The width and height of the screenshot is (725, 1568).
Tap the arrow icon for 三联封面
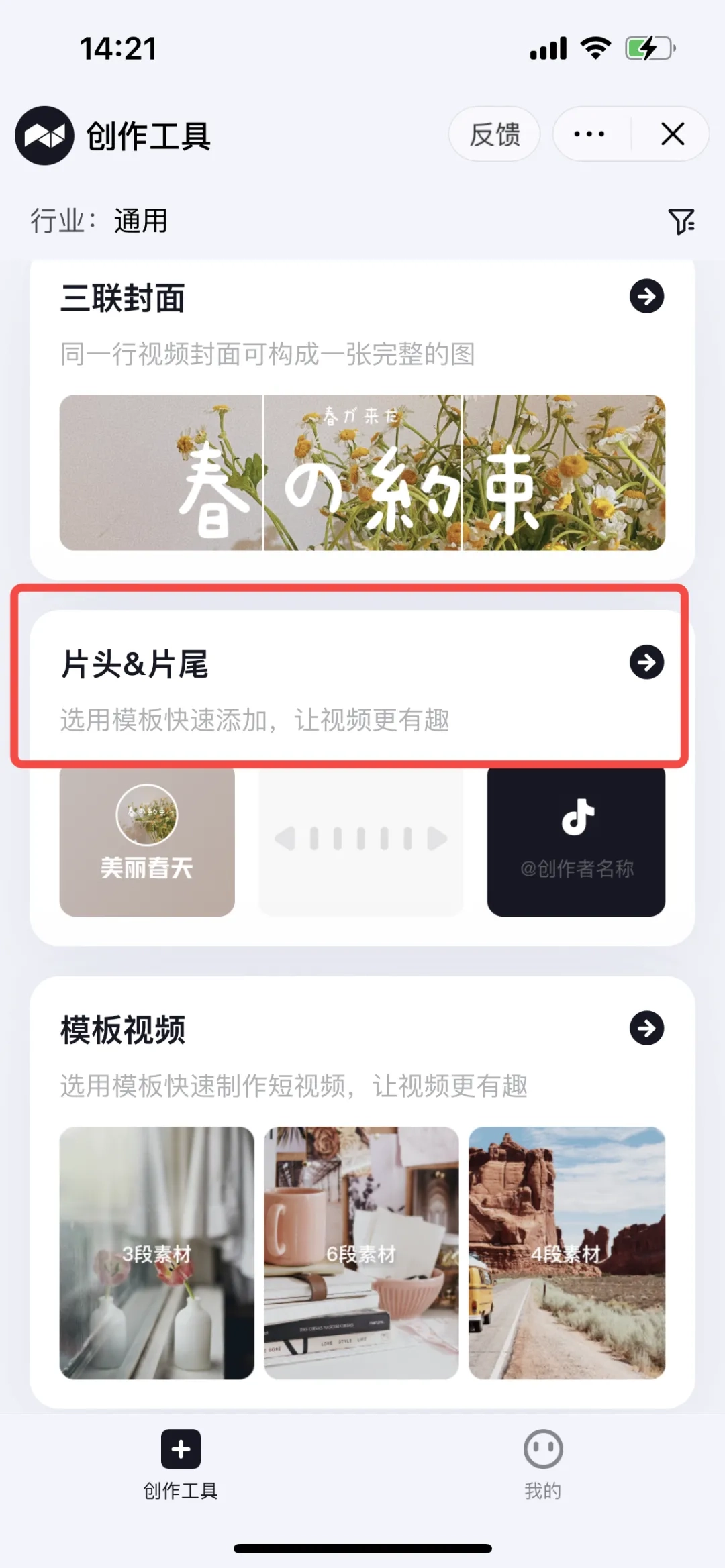[x=646, y=296]
